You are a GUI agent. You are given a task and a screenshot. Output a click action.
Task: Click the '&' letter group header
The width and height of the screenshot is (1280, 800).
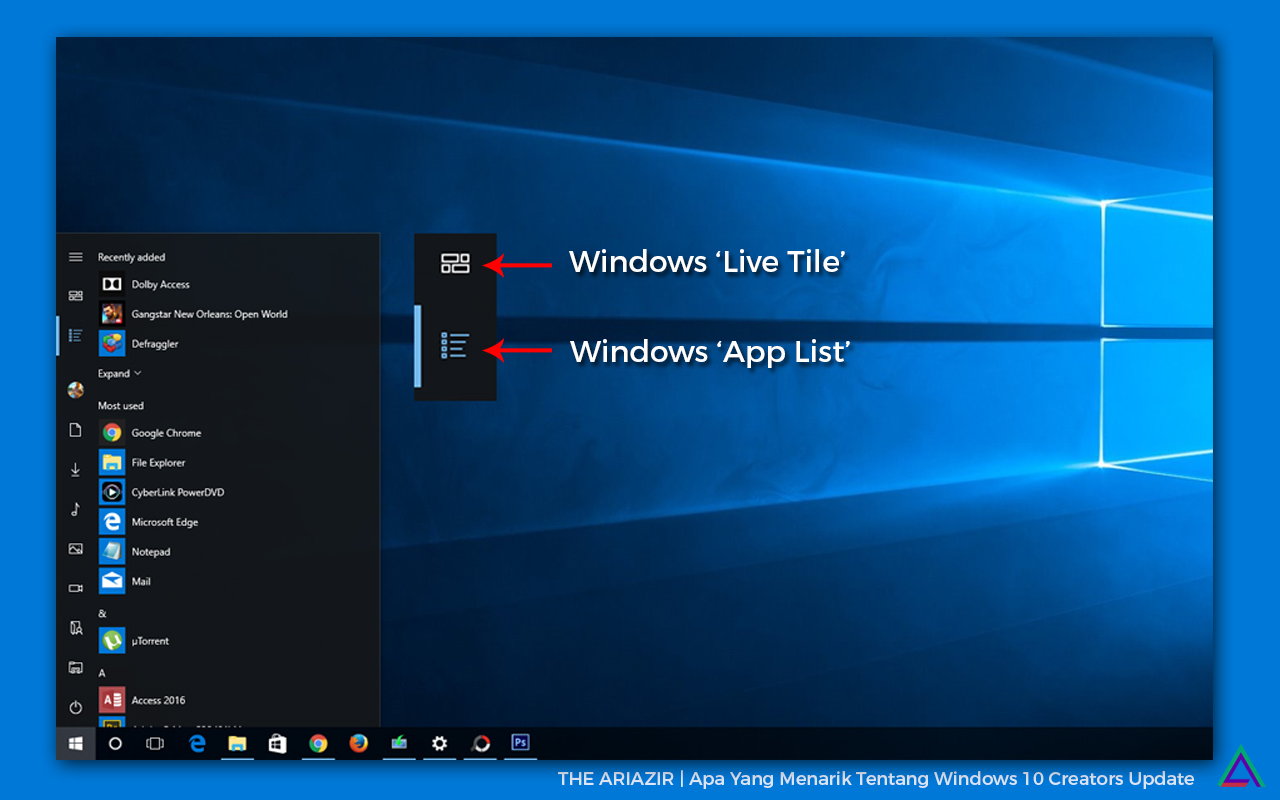(102, 613)
